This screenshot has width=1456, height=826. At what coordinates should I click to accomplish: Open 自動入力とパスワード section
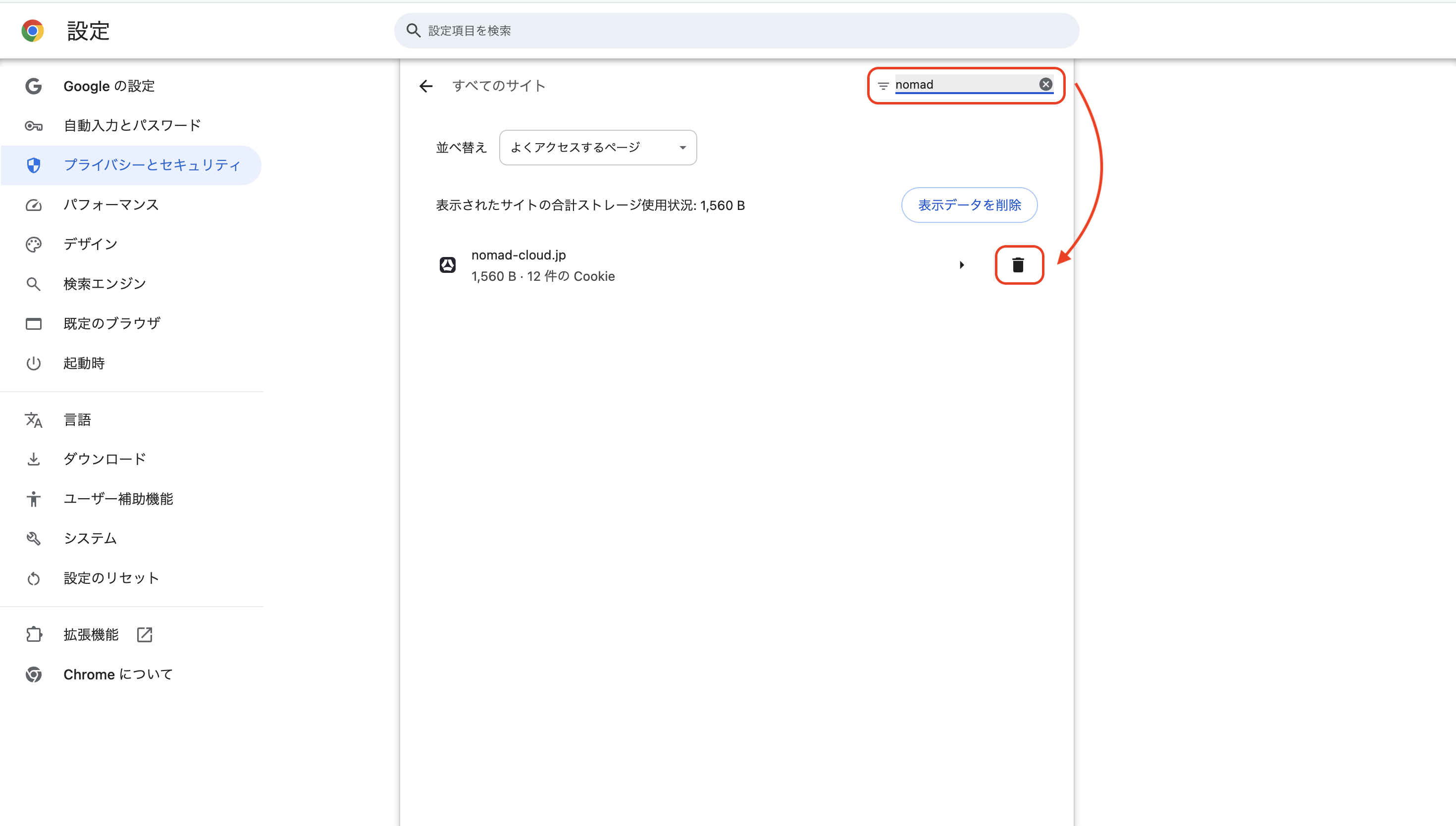132,125
